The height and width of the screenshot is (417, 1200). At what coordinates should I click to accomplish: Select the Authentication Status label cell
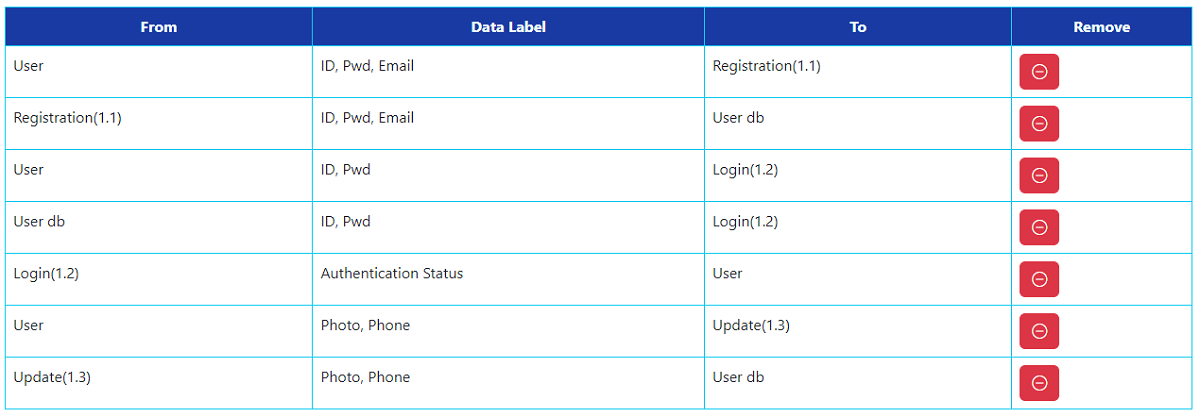508,280
